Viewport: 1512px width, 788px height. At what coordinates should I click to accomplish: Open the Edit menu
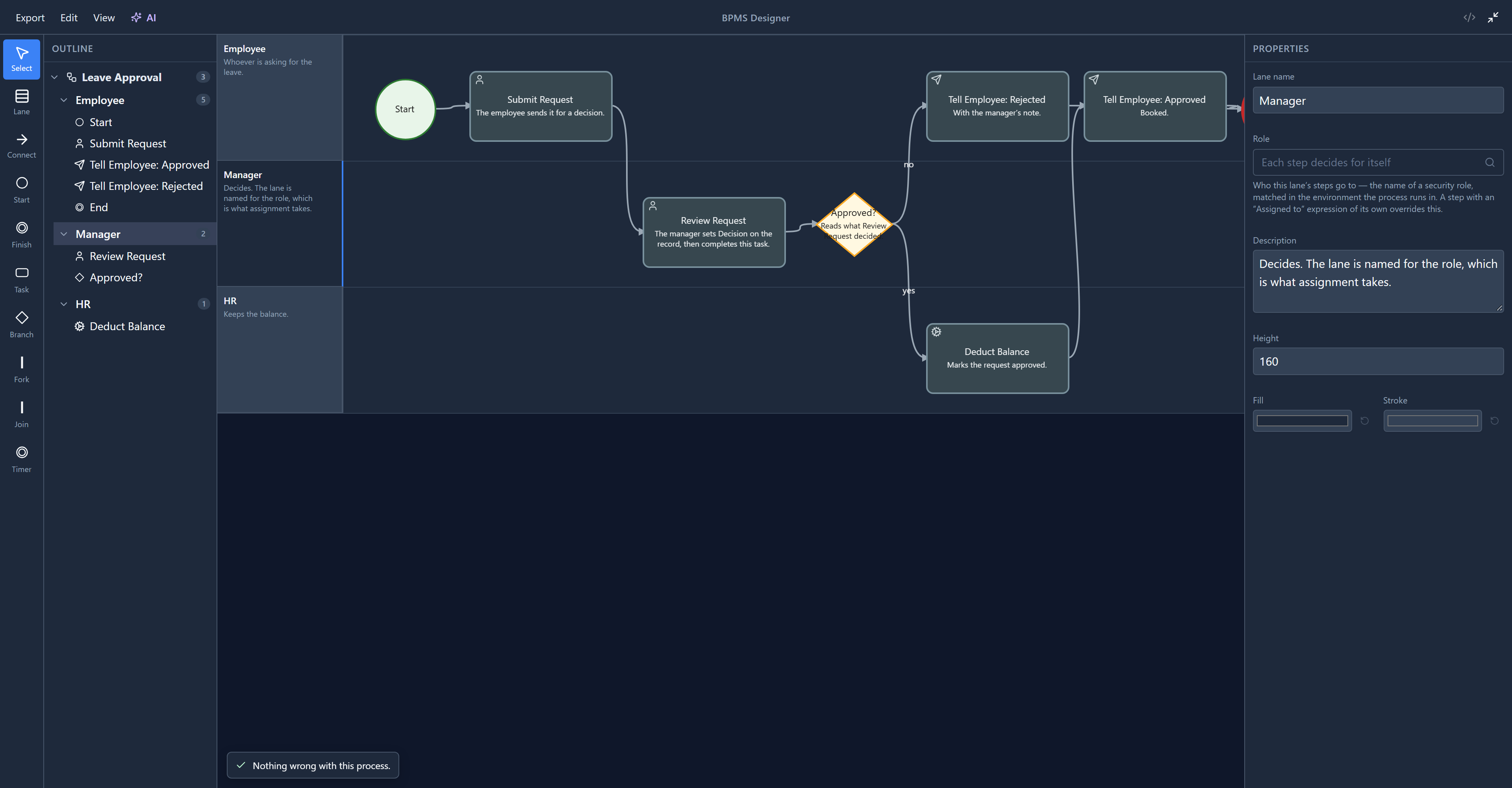(69, 18)
